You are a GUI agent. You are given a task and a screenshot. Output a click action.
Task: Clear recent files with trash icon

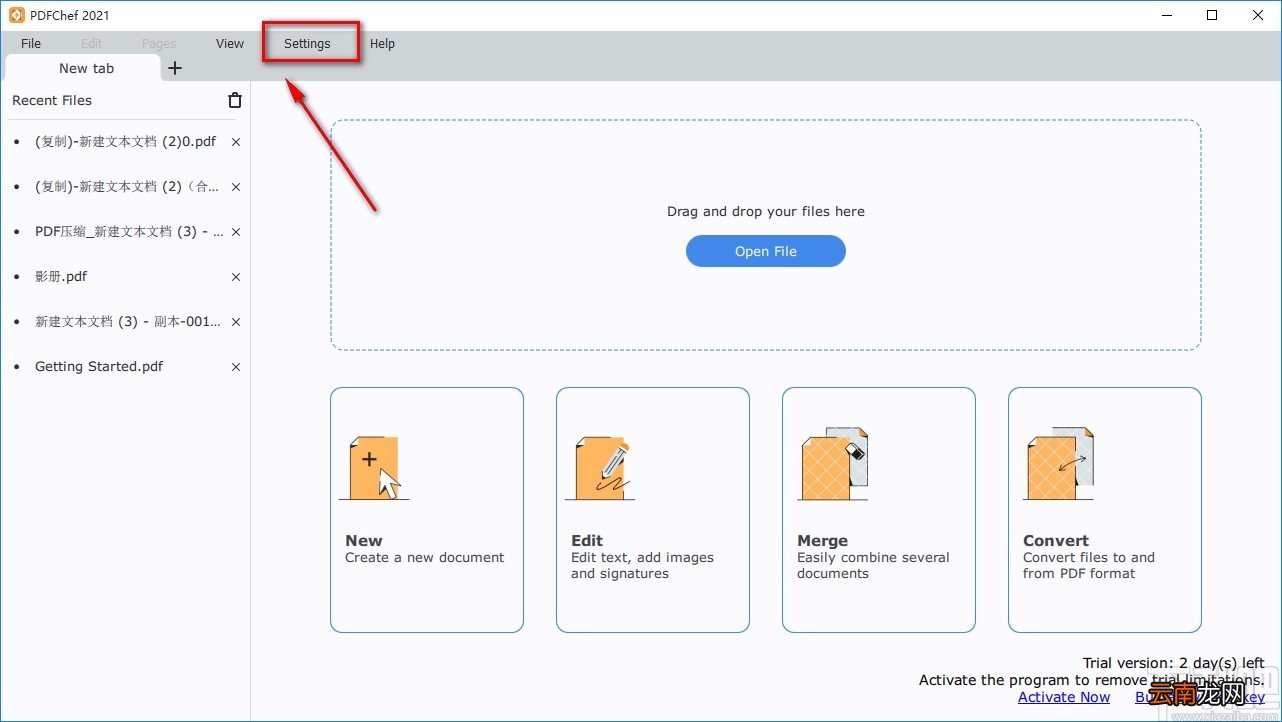[235, 100]
